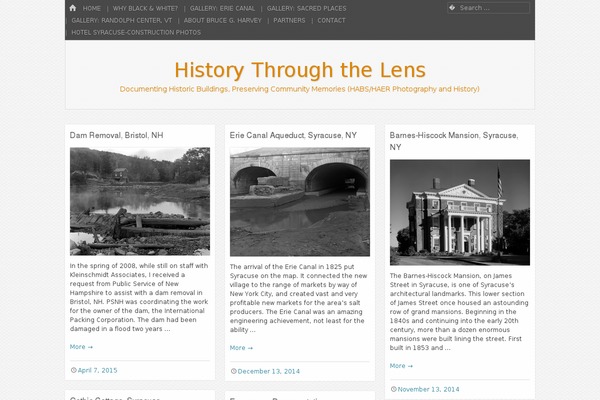Click the Barnes-Hiscock Mansion excerpt paragraph
The image size is (600, 400).
[x=459, y=312]
